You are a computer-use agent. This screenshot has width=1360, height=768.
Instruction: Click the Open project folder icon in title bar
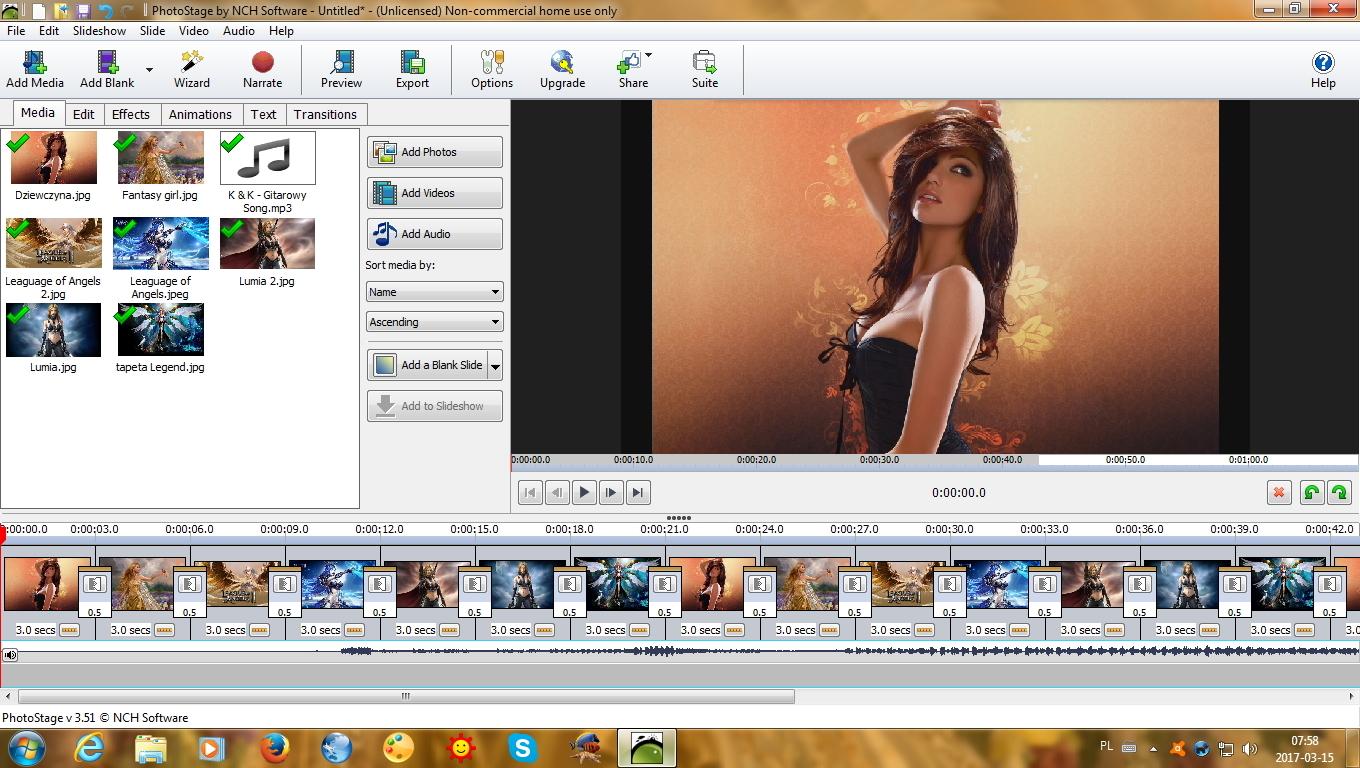(x=61, y=11)
